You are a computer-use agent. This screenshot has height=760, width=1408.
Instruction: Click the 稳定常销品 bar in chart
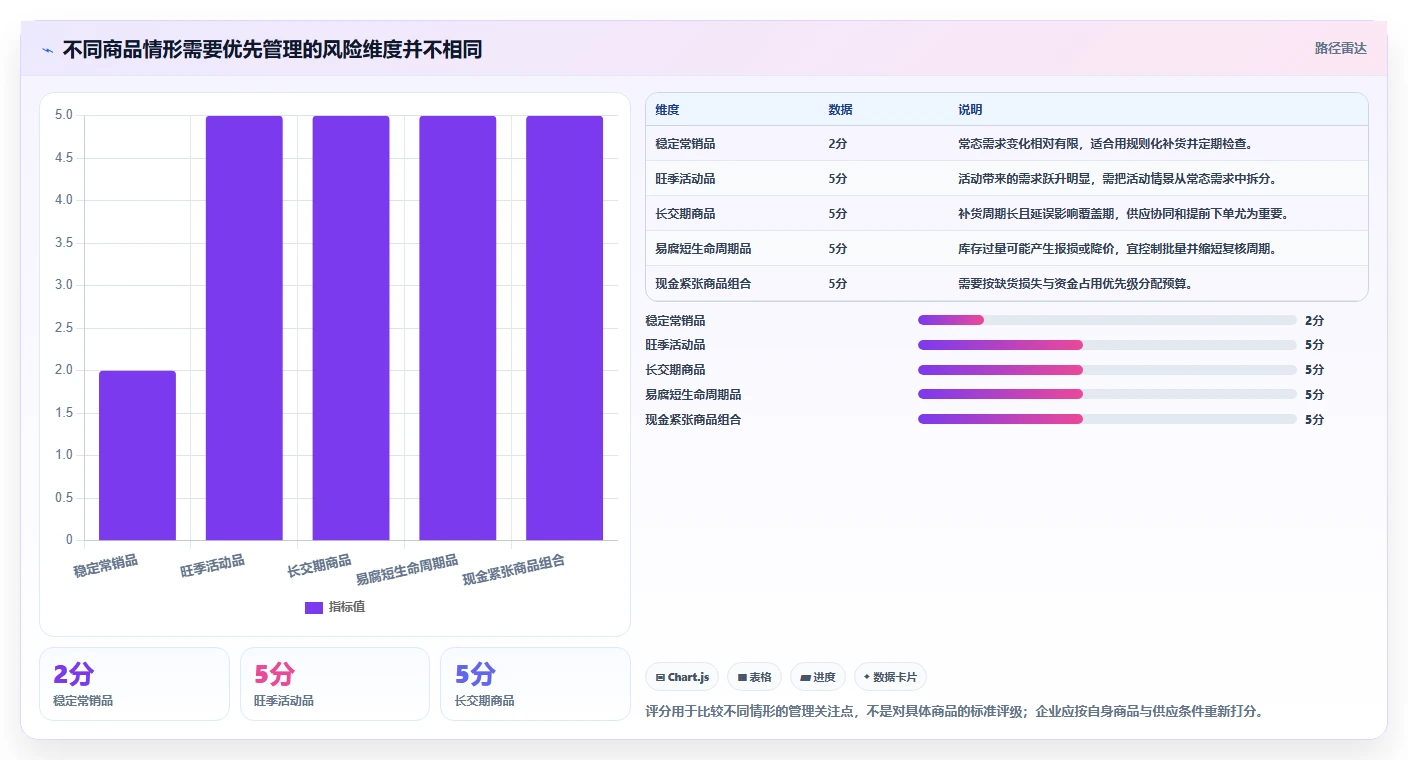coord(137,455)
